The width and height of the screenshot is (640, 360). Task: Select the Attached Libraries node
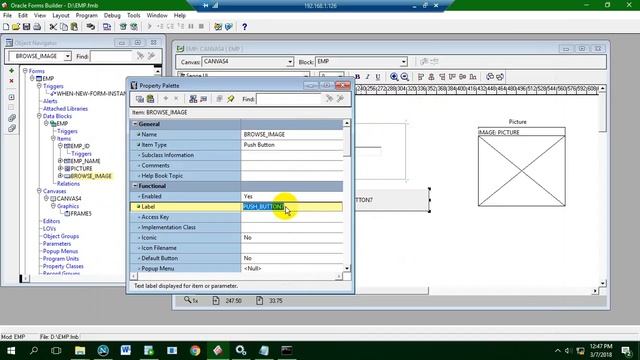(x=65, y=109)
